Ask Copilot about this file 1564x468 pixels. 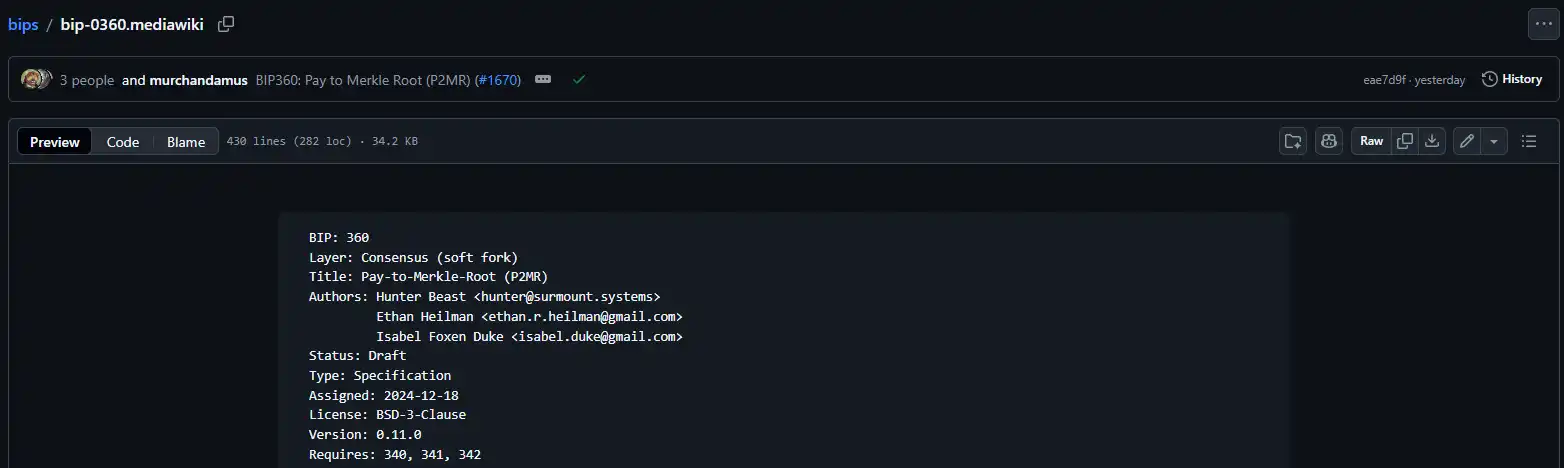(x=1328, y=141)
